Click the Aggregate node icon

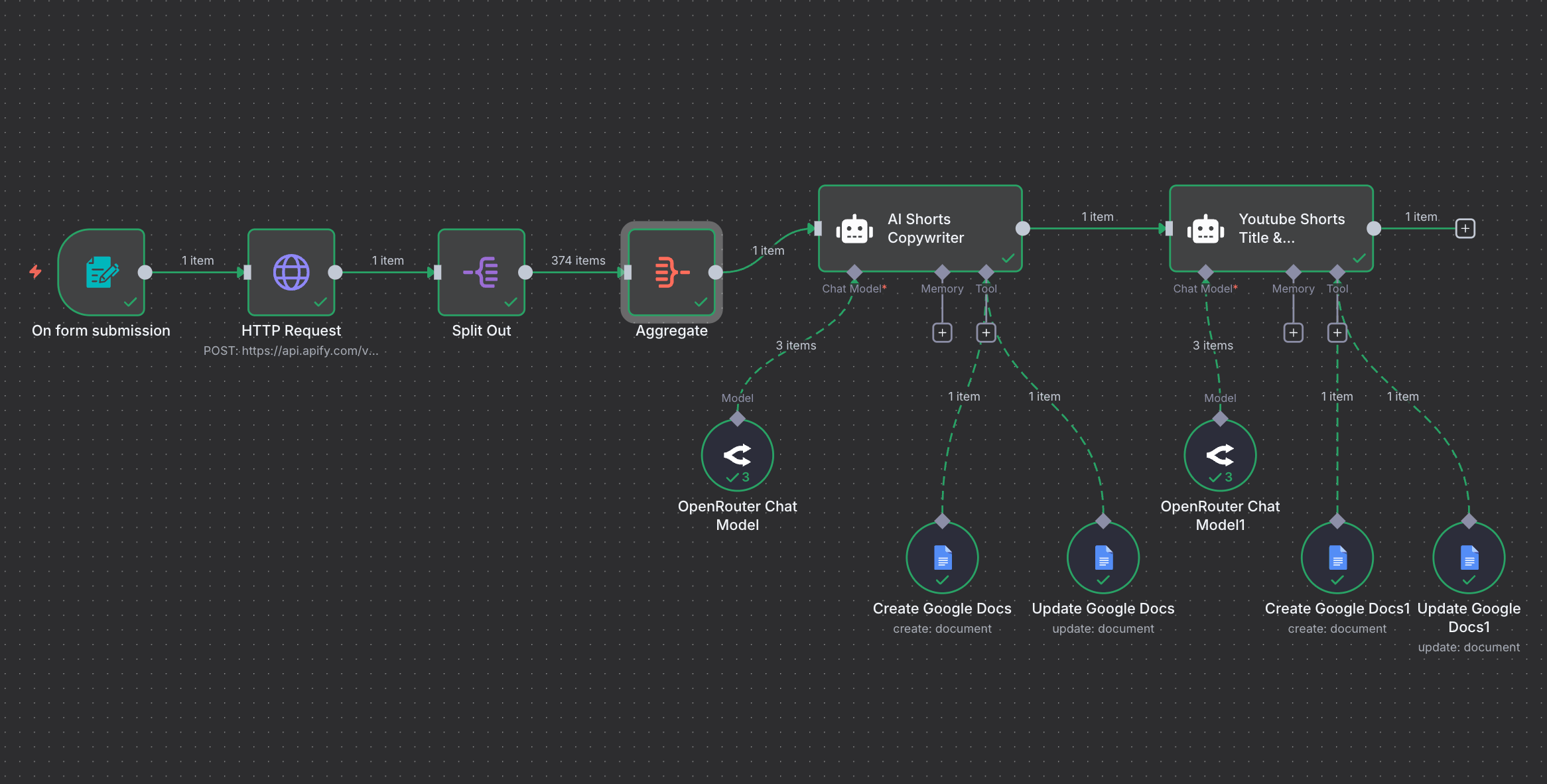(672, 272)
